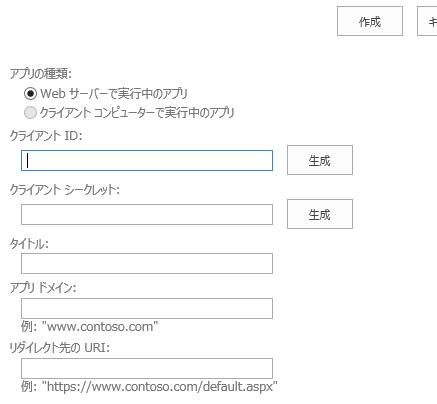Click the アプリの種類 heading label
The height and width of the screenshot is (404, 437).
41,73
